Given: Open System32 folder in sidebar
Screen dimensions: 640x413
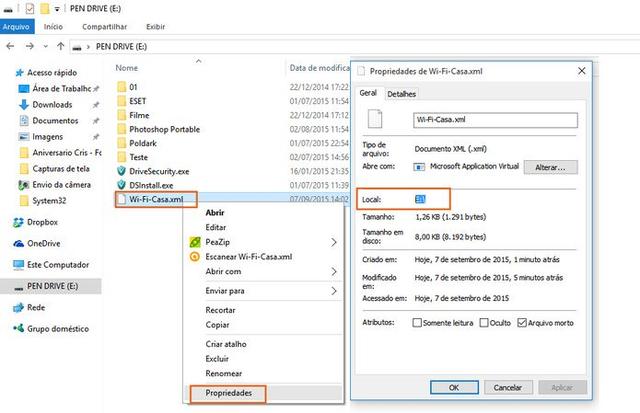Looking at the screenshot, I should [49, 200].
